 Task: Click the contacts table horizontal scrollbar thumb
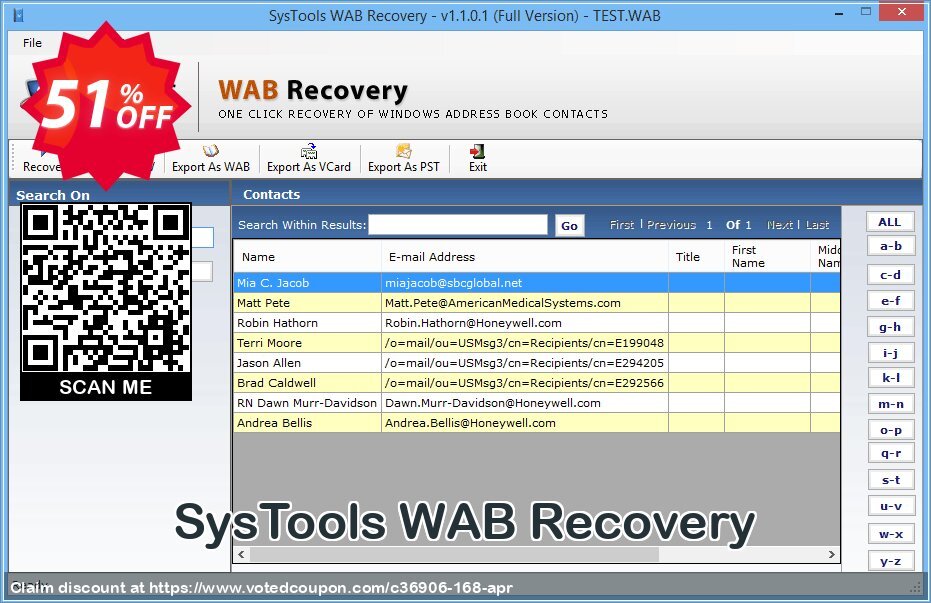pos(454,554)
